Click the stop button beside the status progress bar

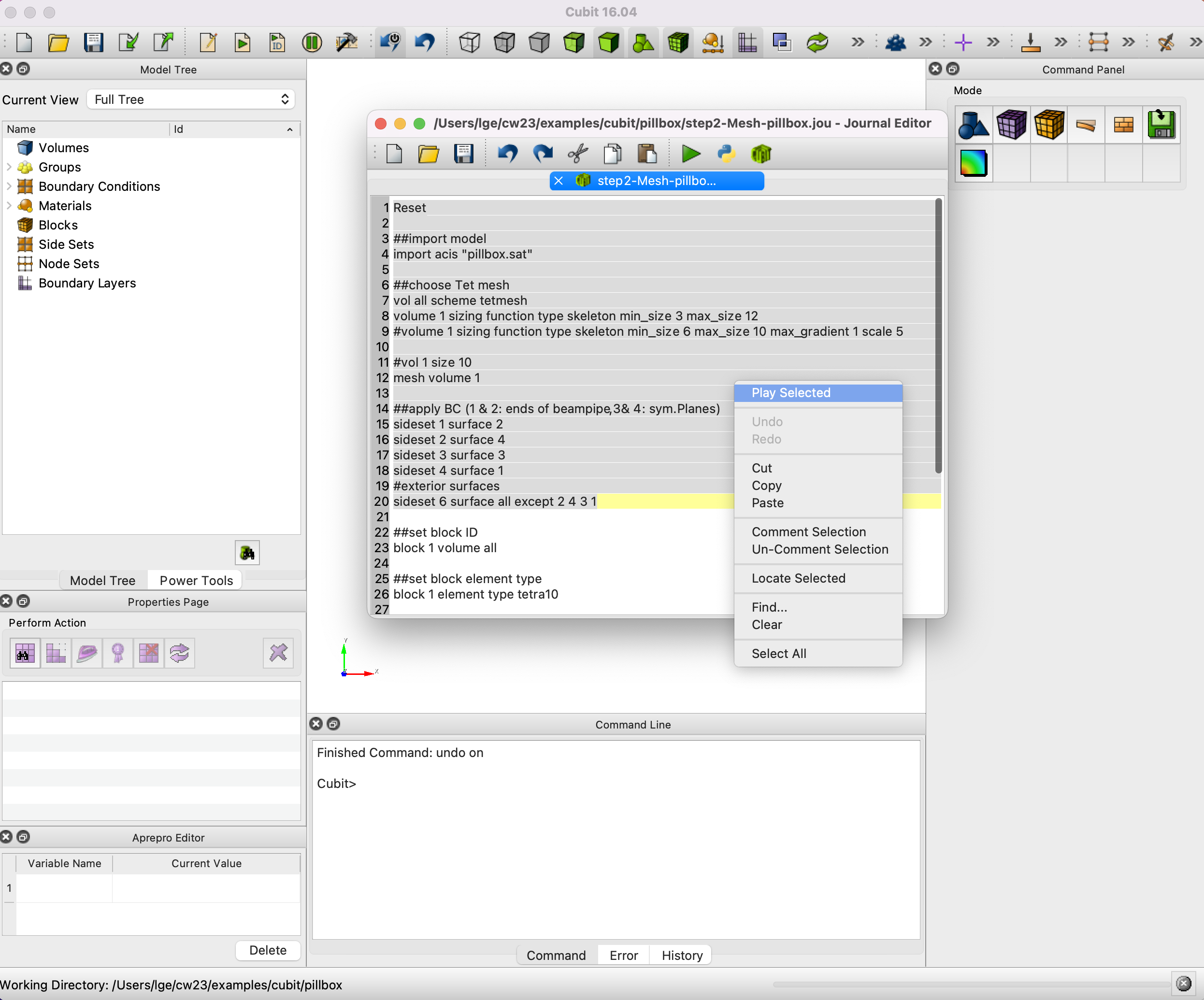pyautogui.click(x=1183, y=984)
